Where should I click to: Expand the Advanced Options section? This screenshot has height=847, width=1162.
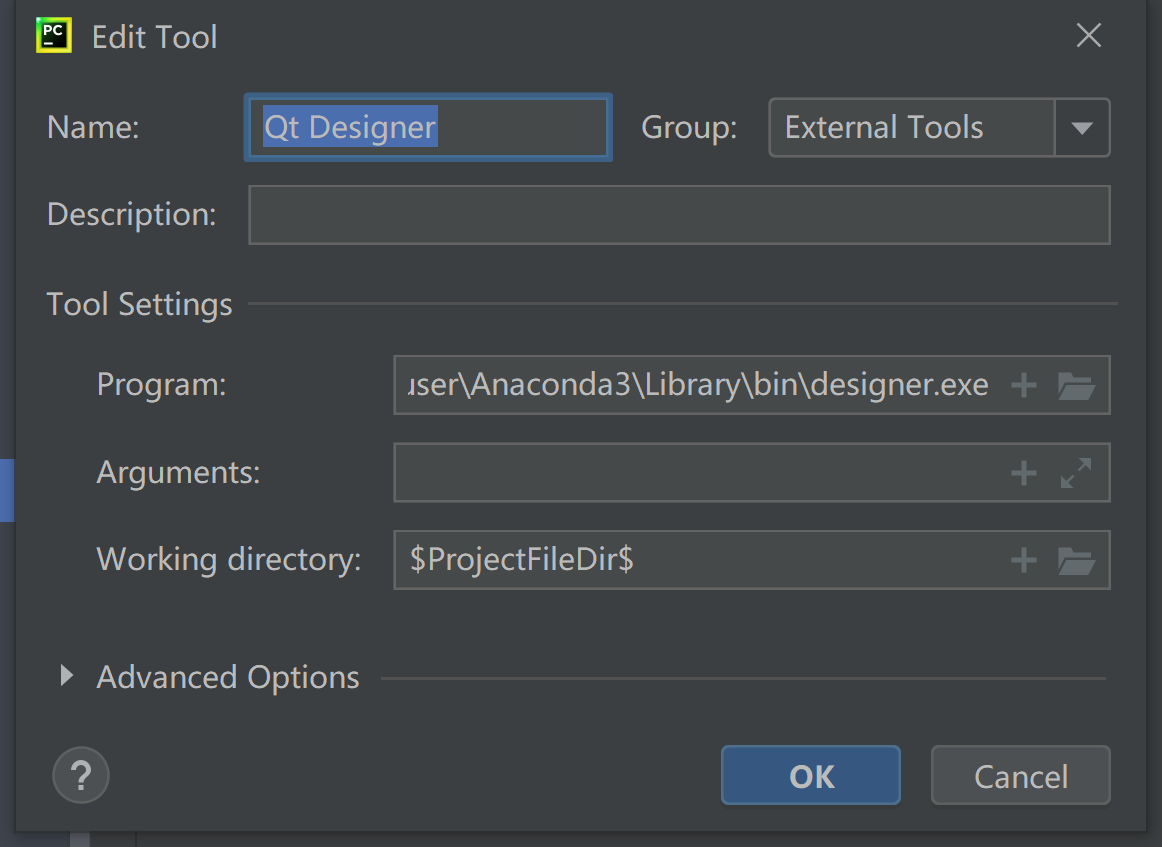click(x=67, y=677)
